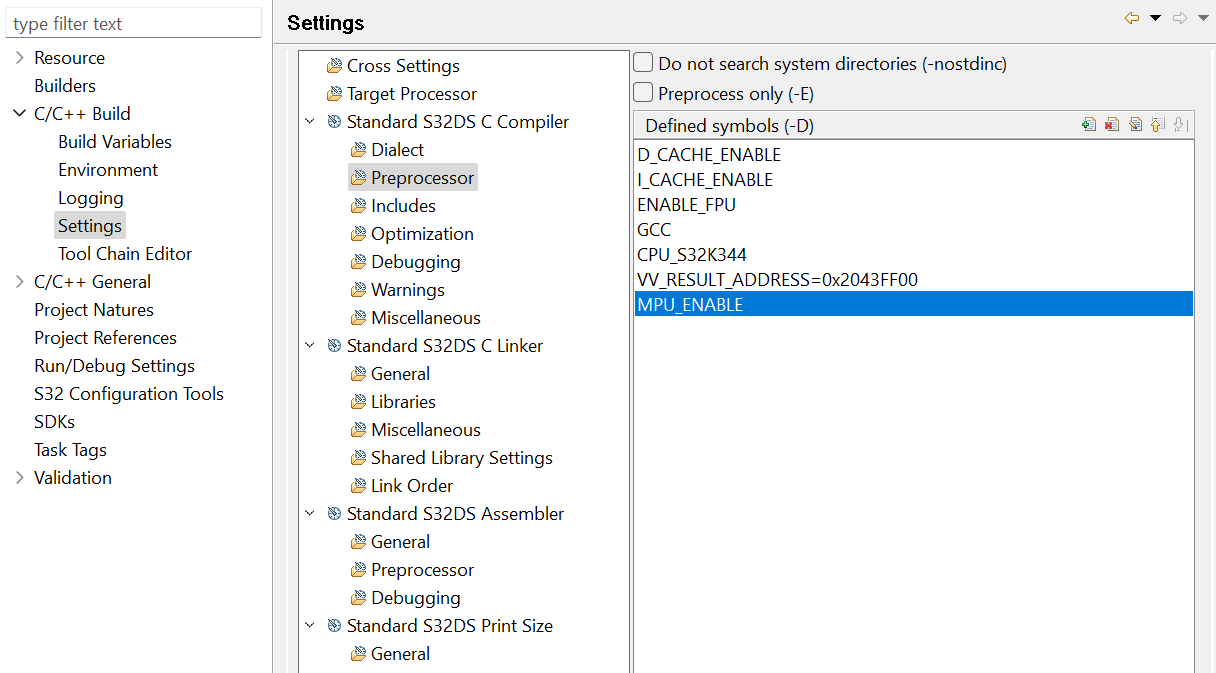Click the Optimization page icon

[358, 234]
